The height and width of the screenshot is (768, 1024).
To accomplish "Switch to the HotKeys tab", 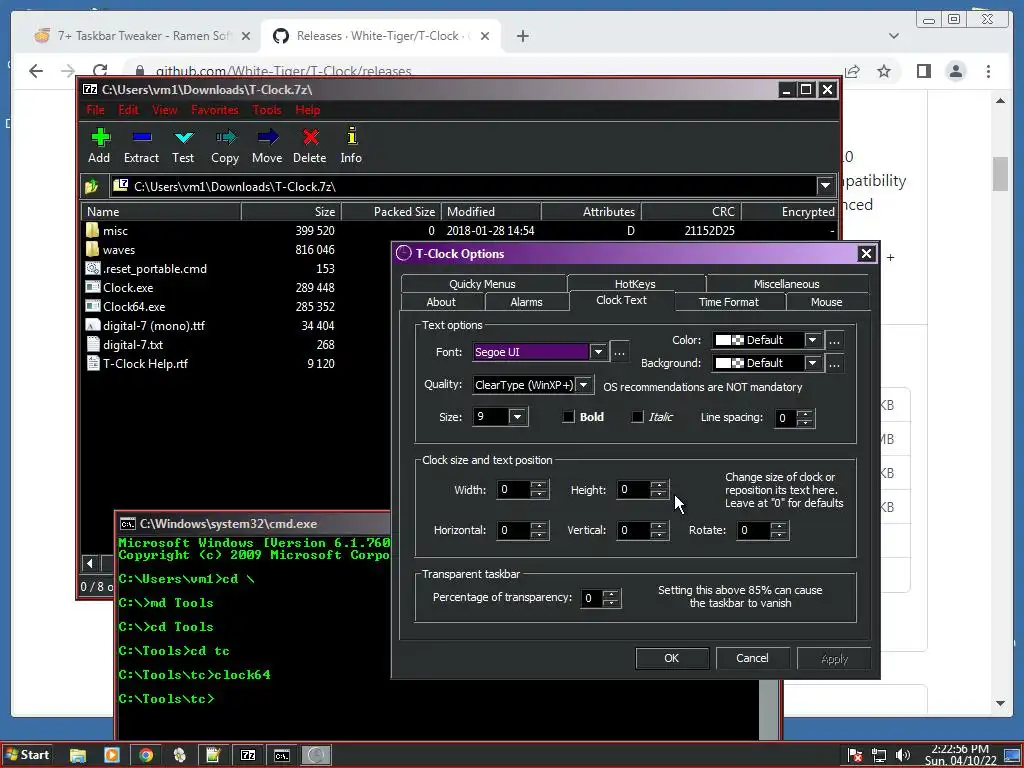I will tap(635, 283).
